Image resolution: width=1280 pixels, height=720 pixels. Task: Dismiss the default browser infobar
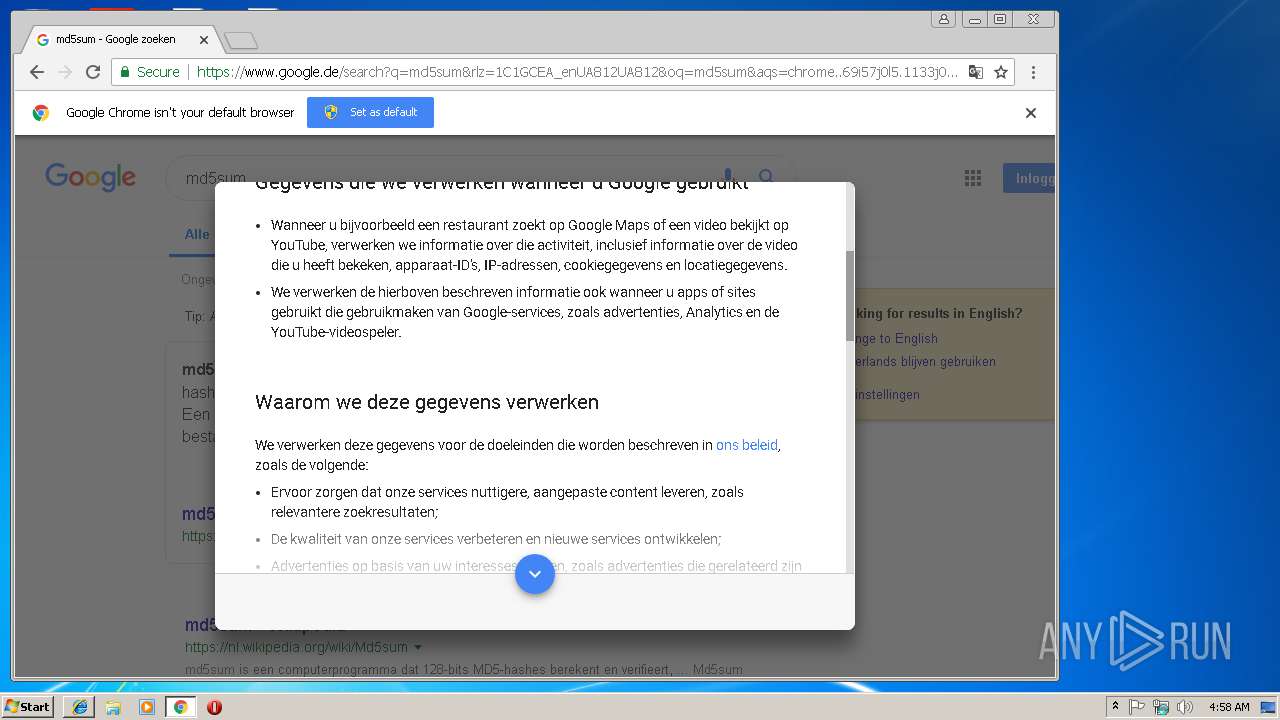(1031, 113)
